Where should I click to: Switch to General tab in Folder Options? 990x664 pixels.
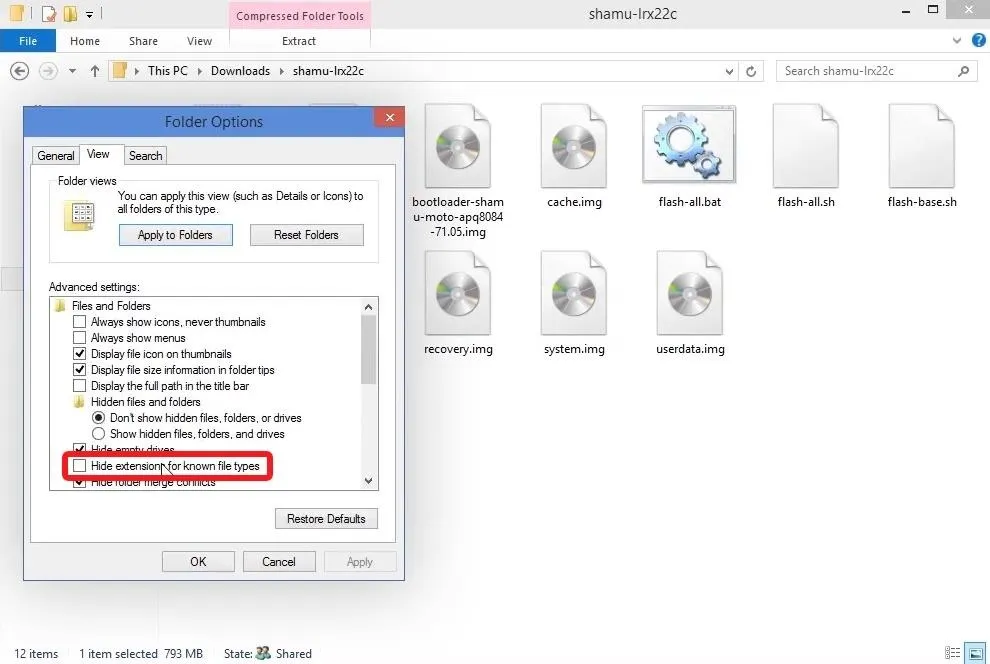point(56,155)
